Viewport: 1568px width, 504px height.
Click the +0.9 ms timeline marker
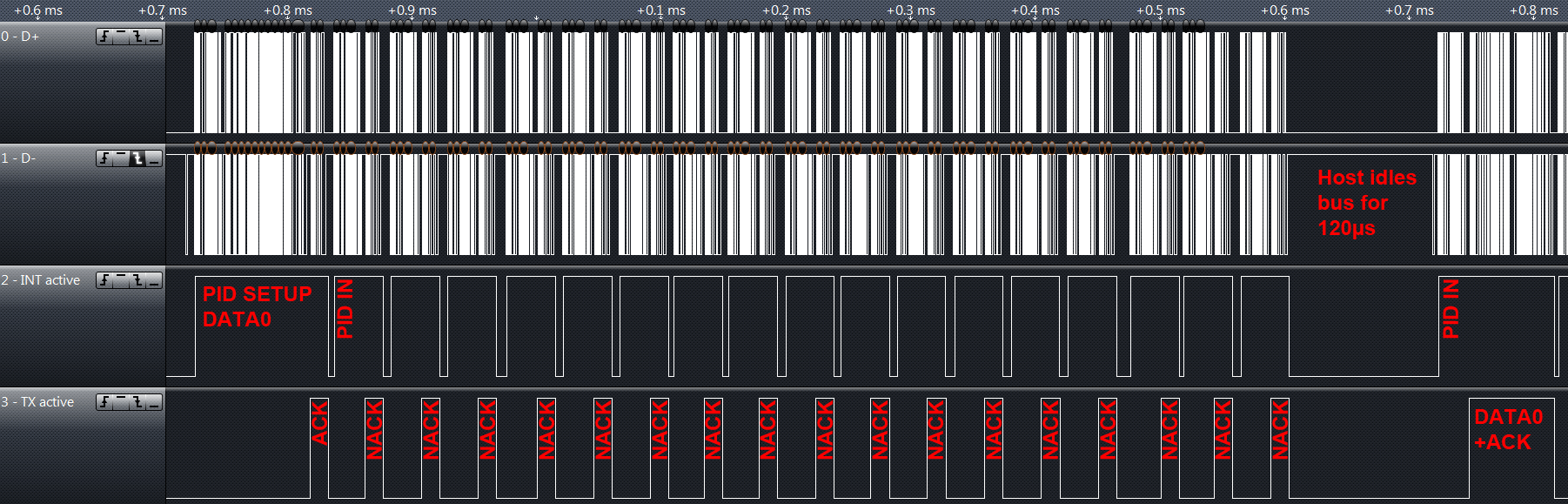(x=412, y=11)
